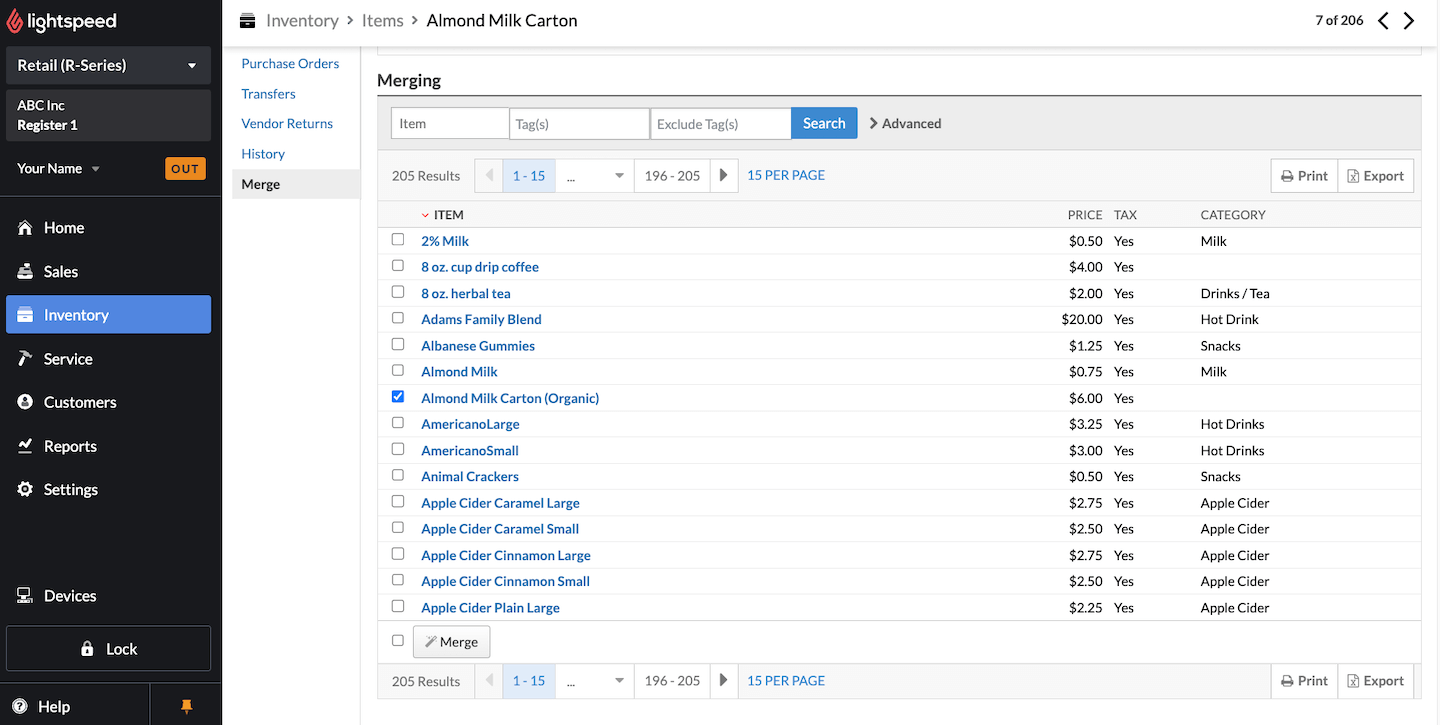Click the Devices monitor icon
Screen dimensions: 1440x725
pos(26,596)
